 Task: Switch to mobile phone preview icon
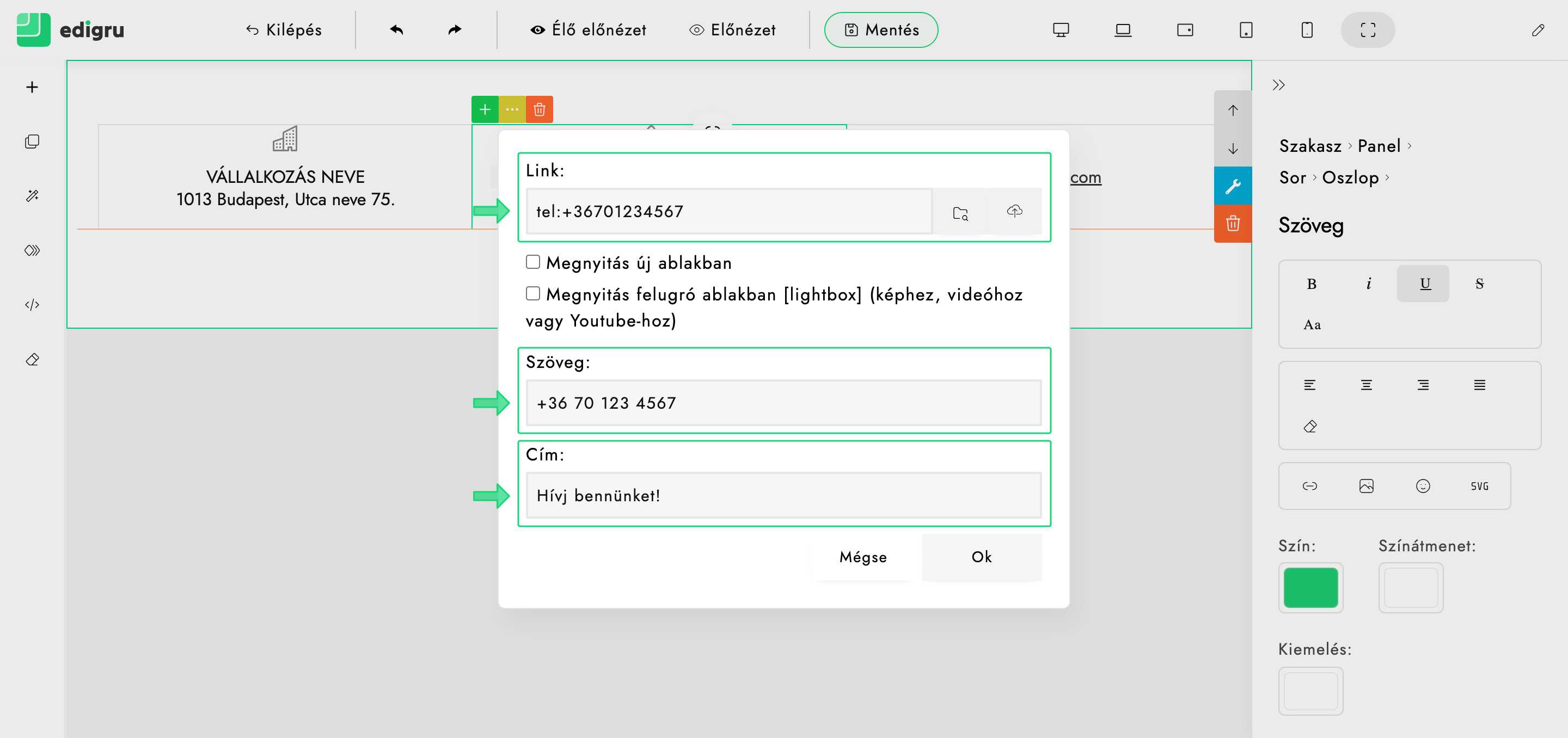coord(1306,30)
